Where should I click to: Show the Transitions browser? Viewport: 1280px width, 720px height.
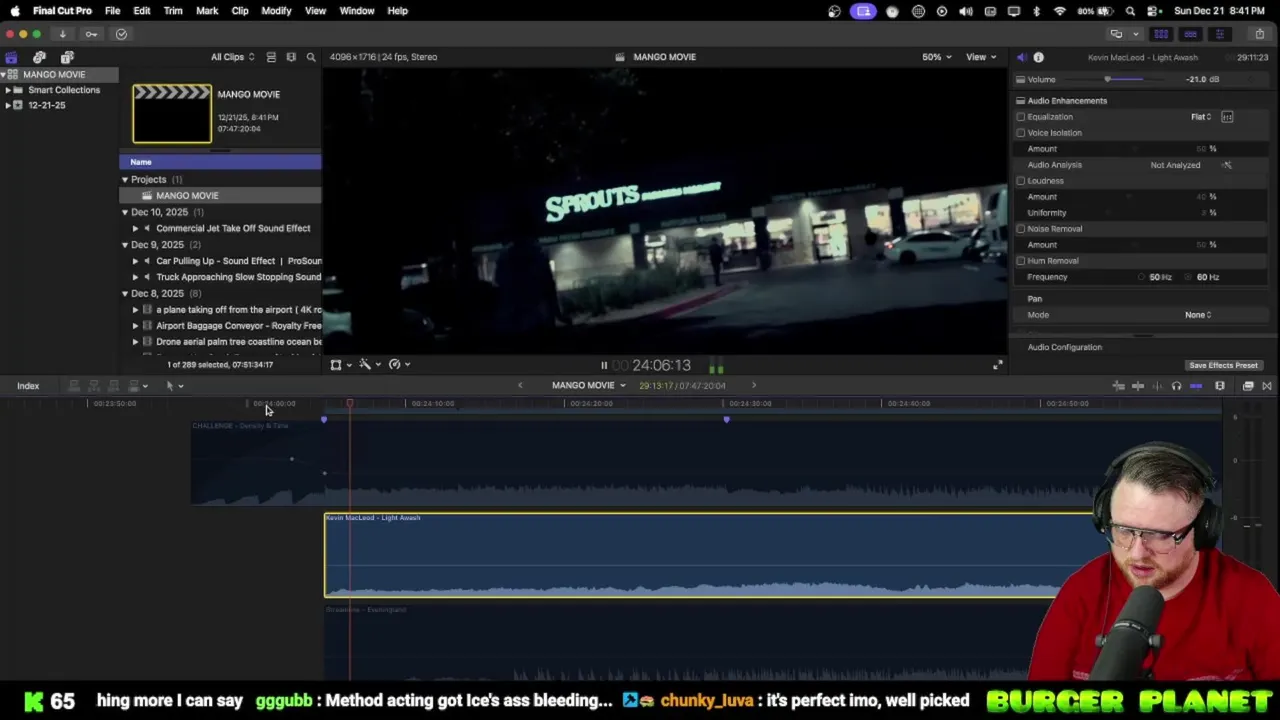1267,386
